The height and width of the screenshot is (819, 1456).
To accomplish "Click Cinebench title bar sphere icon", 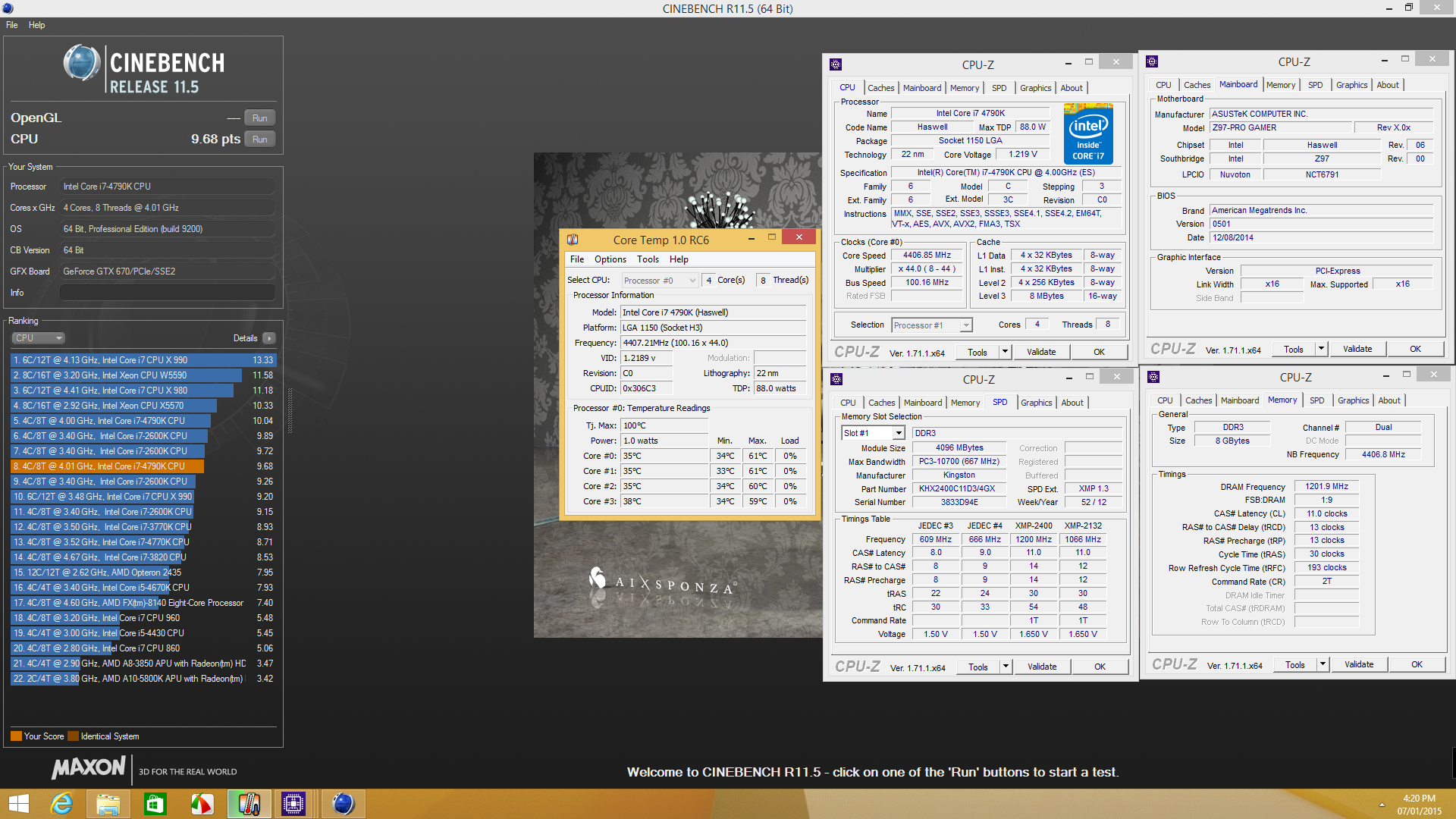I will 8,8.
